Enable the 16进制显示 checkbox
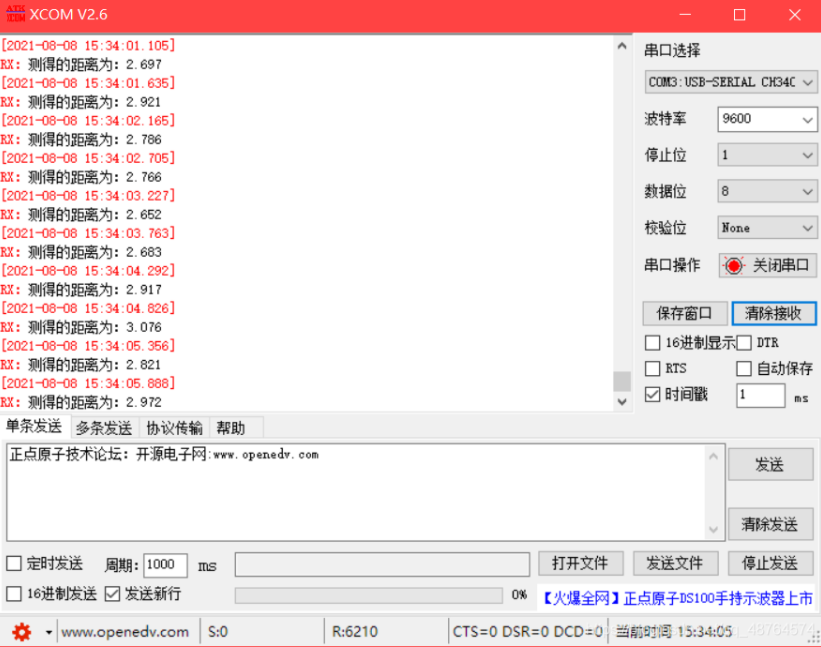 (x=652, y=343)
